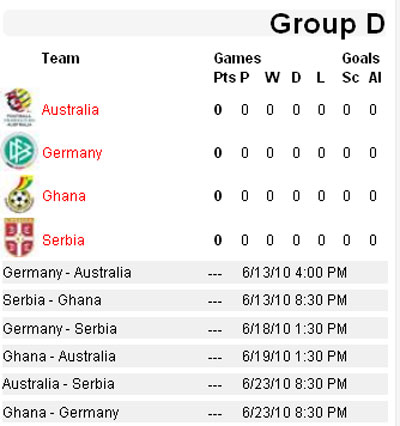This screenshot has height=426, width=400.
Task: Click the 6/13/10 4:00 PM match time
Action: click(x=294, y=273)
